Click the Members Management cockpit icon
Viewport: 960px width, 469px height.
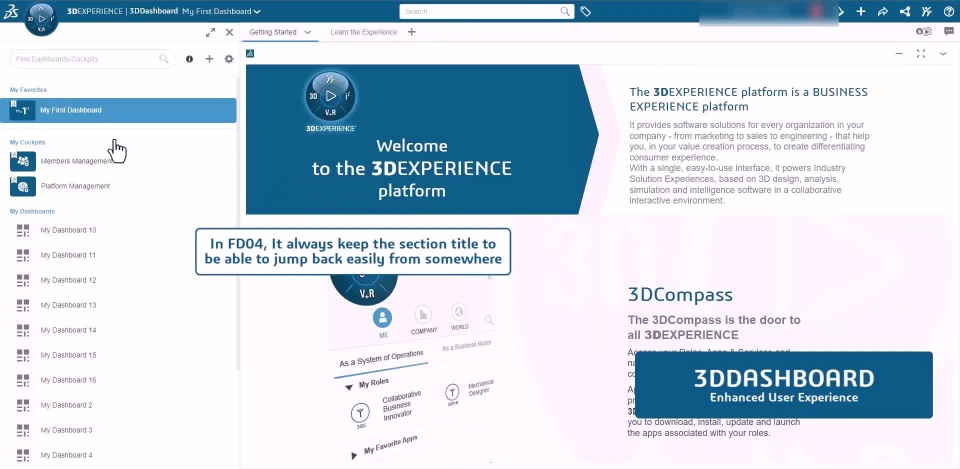click(x=23, y=161)
